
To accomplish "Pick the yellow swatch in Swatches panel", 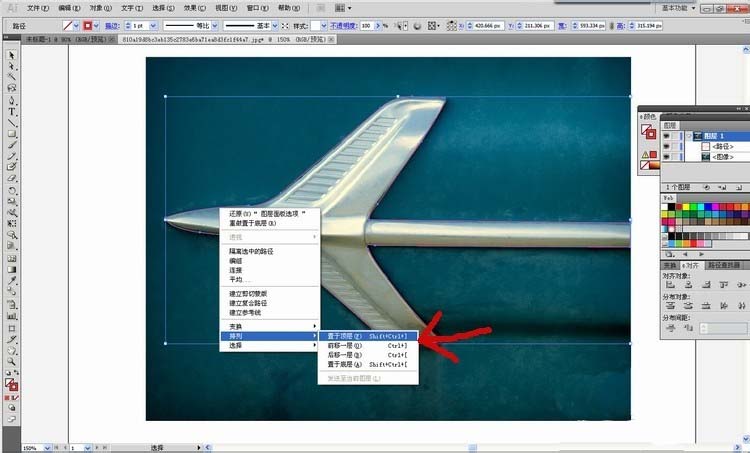I will tap(685, 207).
